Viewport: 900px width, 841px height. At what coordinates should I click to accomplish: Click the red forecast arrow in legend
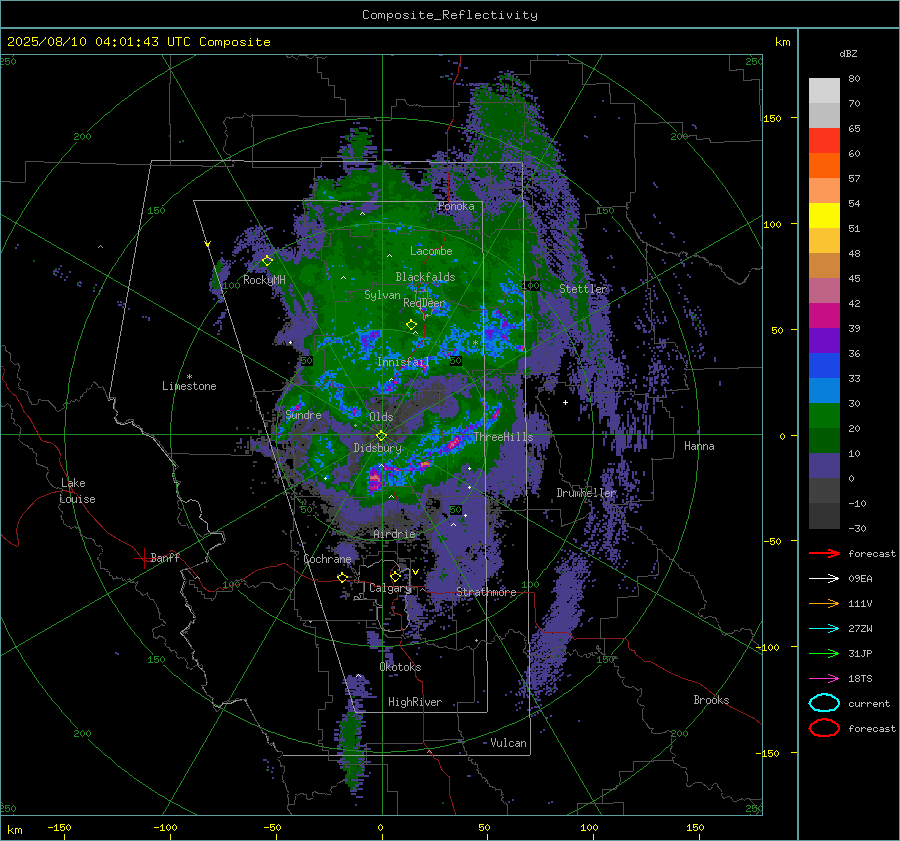[x=824, y=553]
